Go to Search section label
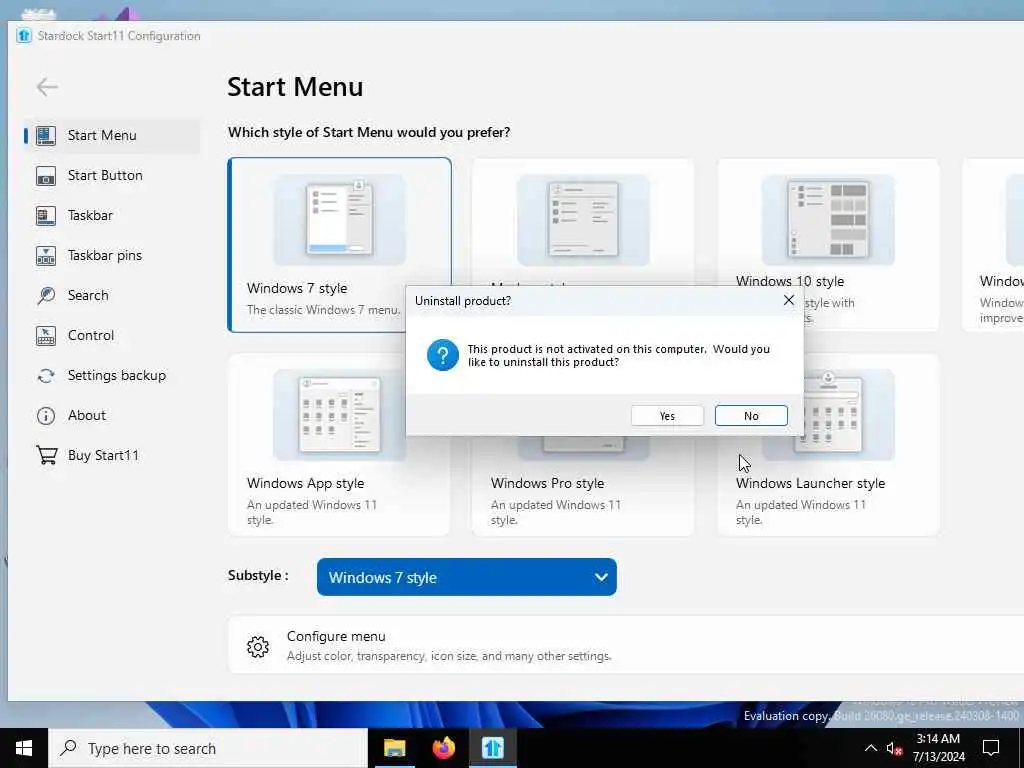 pyautogui.click(x=88, y=295)
